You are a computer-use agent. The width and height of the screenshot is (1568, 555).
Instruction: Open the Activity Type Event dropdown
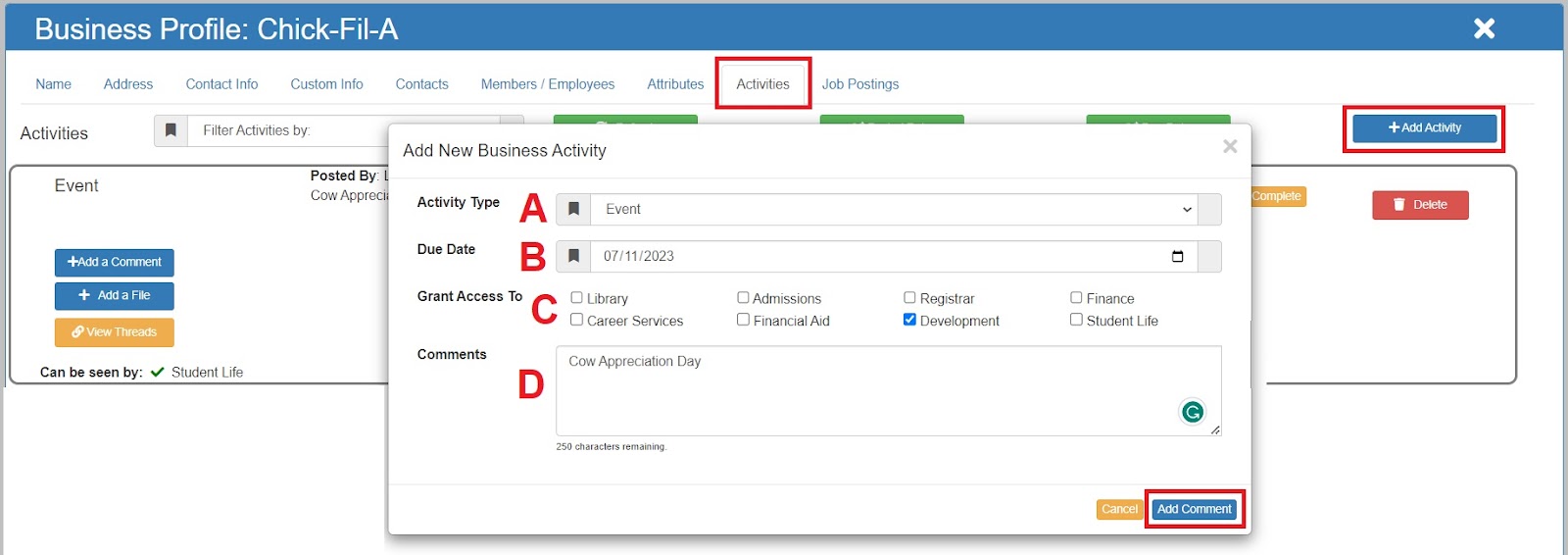click(x=894, y=209)
